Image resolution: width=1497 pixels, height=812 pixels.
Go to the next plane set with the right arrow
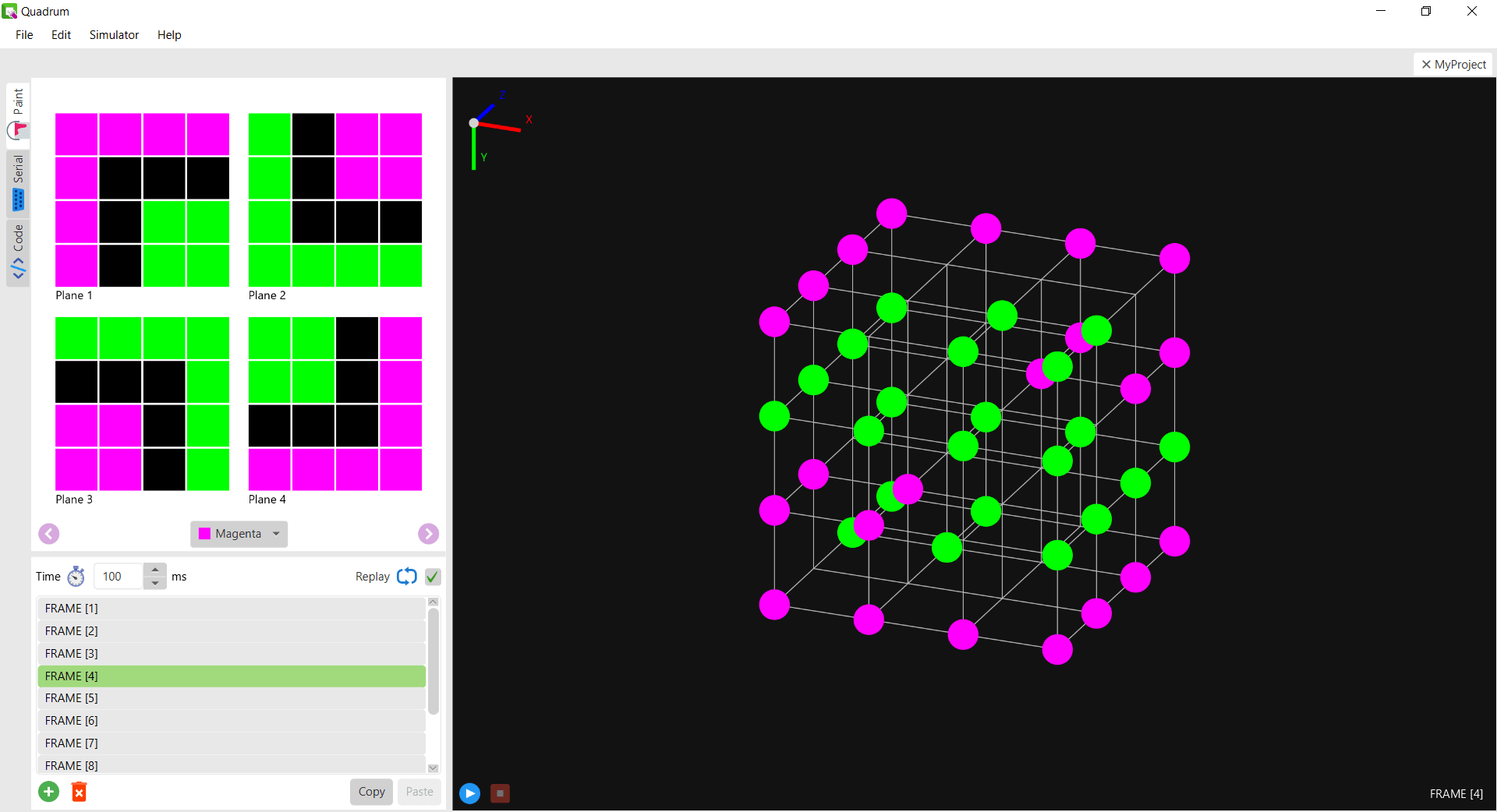coord(428,534)
